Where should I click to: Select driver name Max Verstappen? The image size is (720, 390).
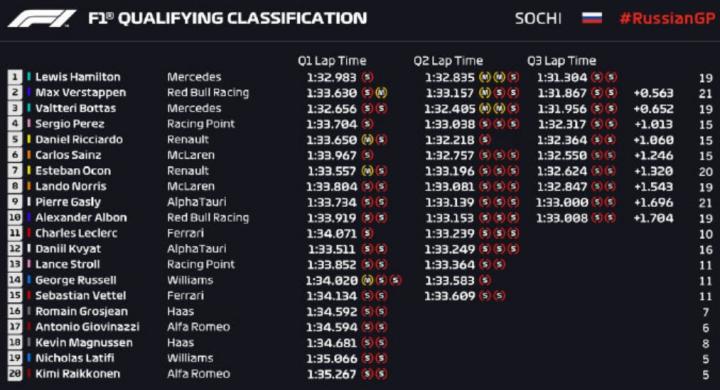pyautogui.click(x=81, y=93)
